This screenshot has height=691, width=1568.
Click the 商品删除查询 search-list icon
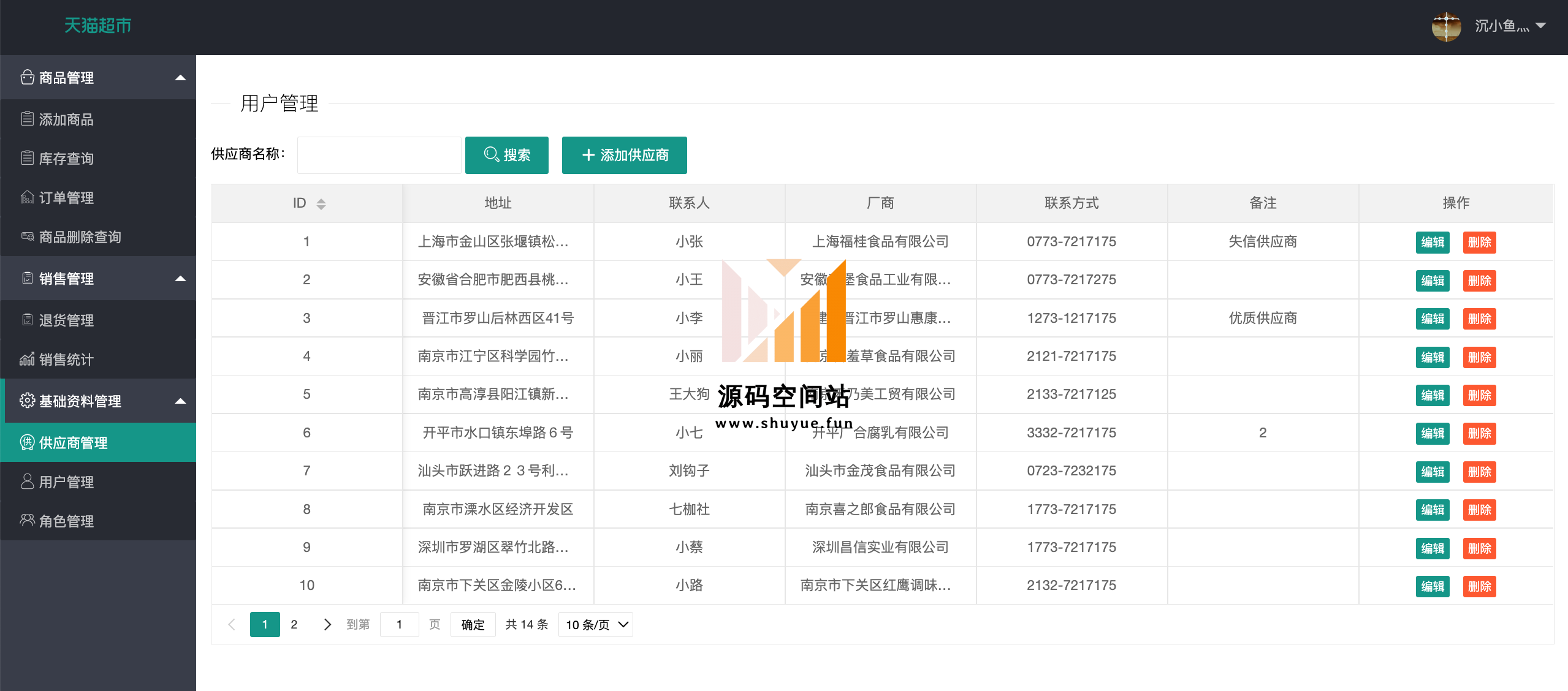(27, 236)
